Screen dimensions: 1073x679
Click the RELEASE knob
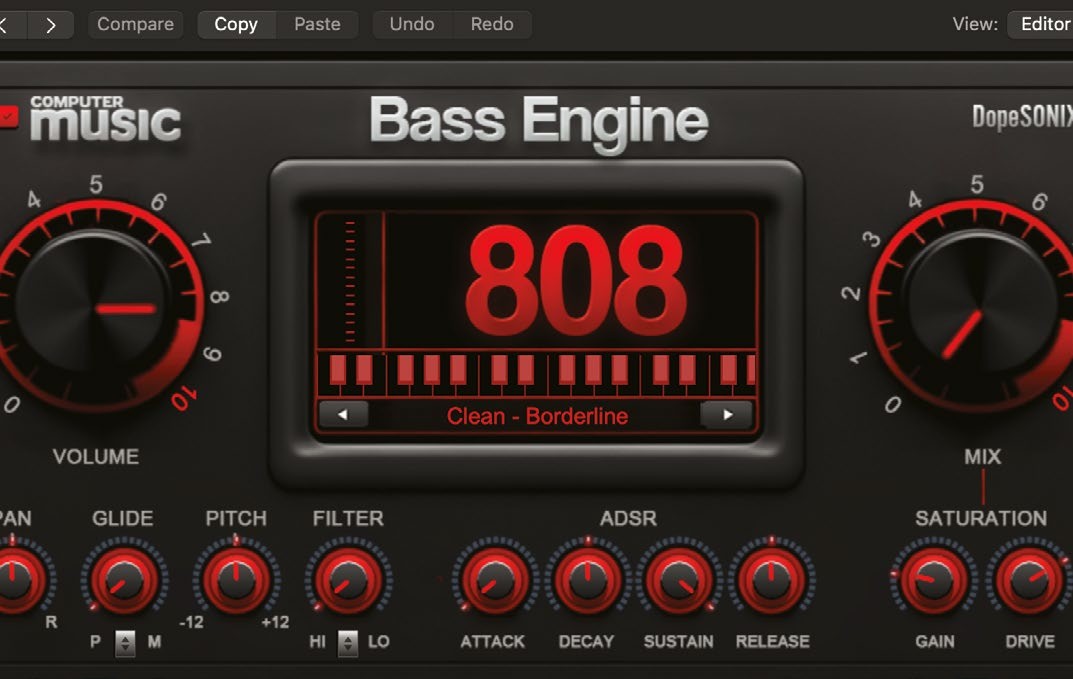[x=772, y=580]
